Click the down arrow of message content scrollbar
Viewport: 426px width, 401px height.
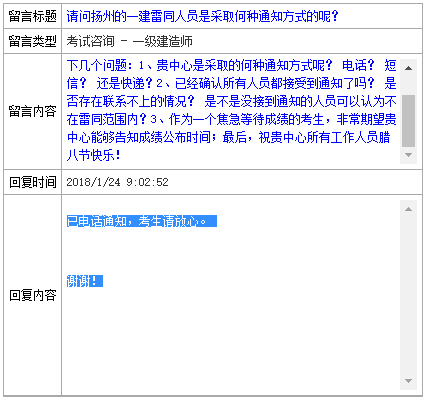click(x=408, y=155)
